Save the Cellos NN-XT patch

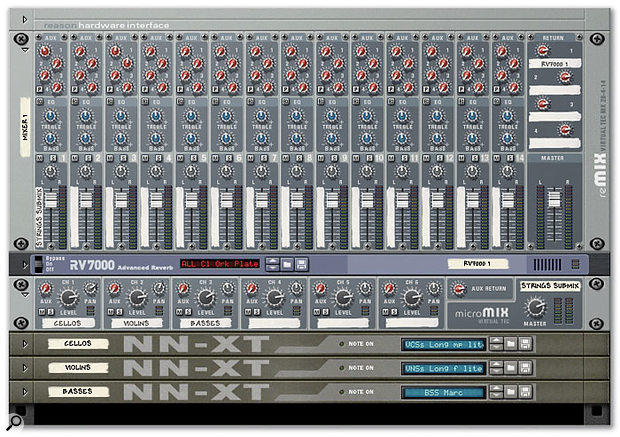525,344
